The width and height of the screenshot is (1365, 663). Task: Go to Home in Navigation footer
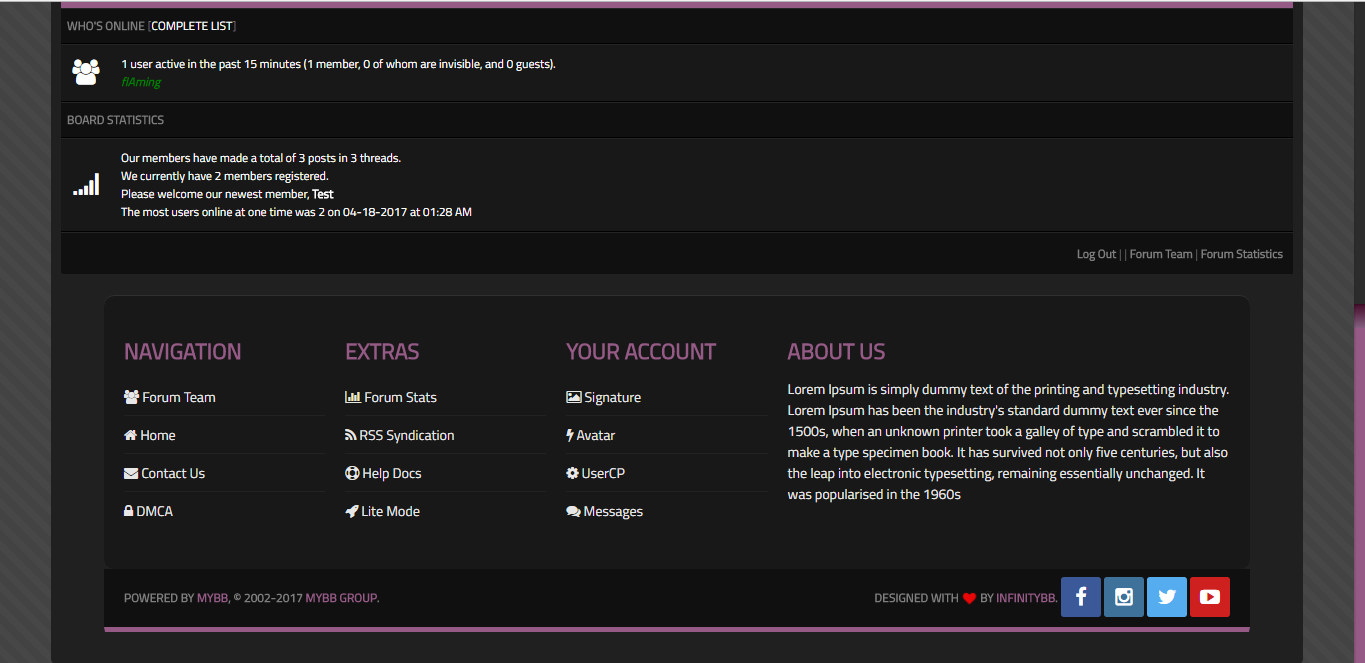(157, 436)
